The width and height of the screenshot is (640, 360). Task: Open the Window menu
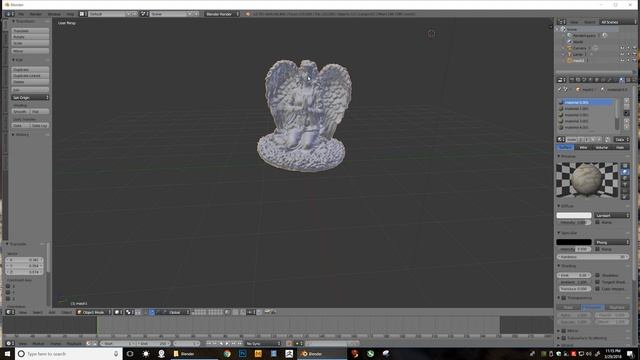[54, 14]
